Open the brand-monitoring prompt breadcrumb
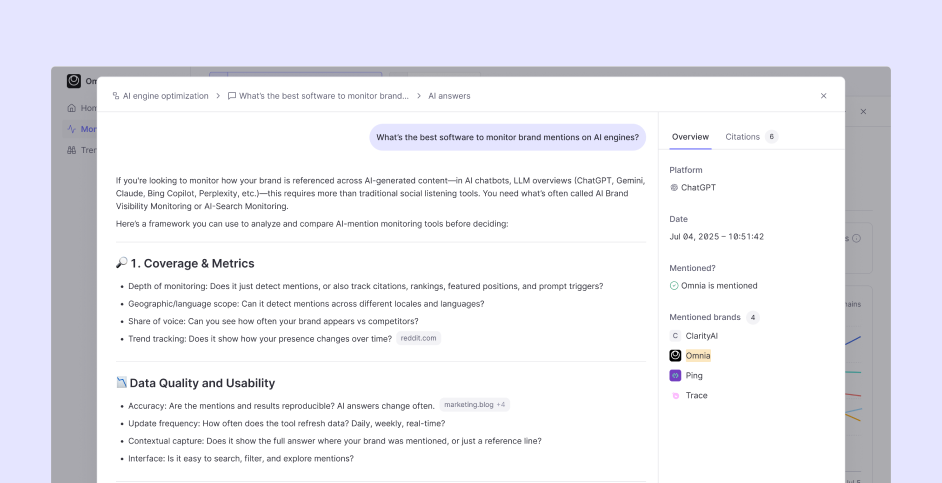 pyautogui.click(x=318, y=96)
